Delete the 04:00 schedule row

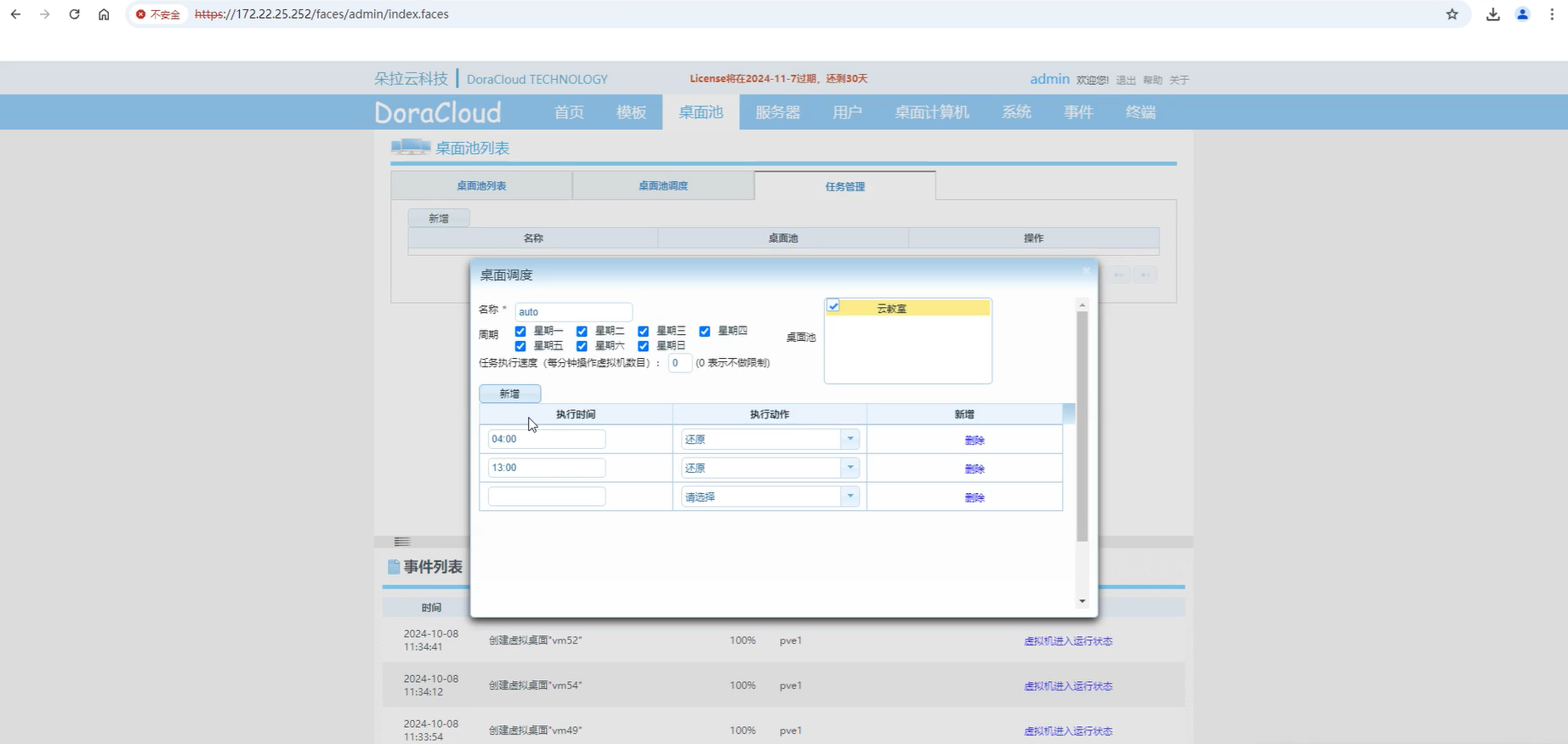[x=974, y=440]
